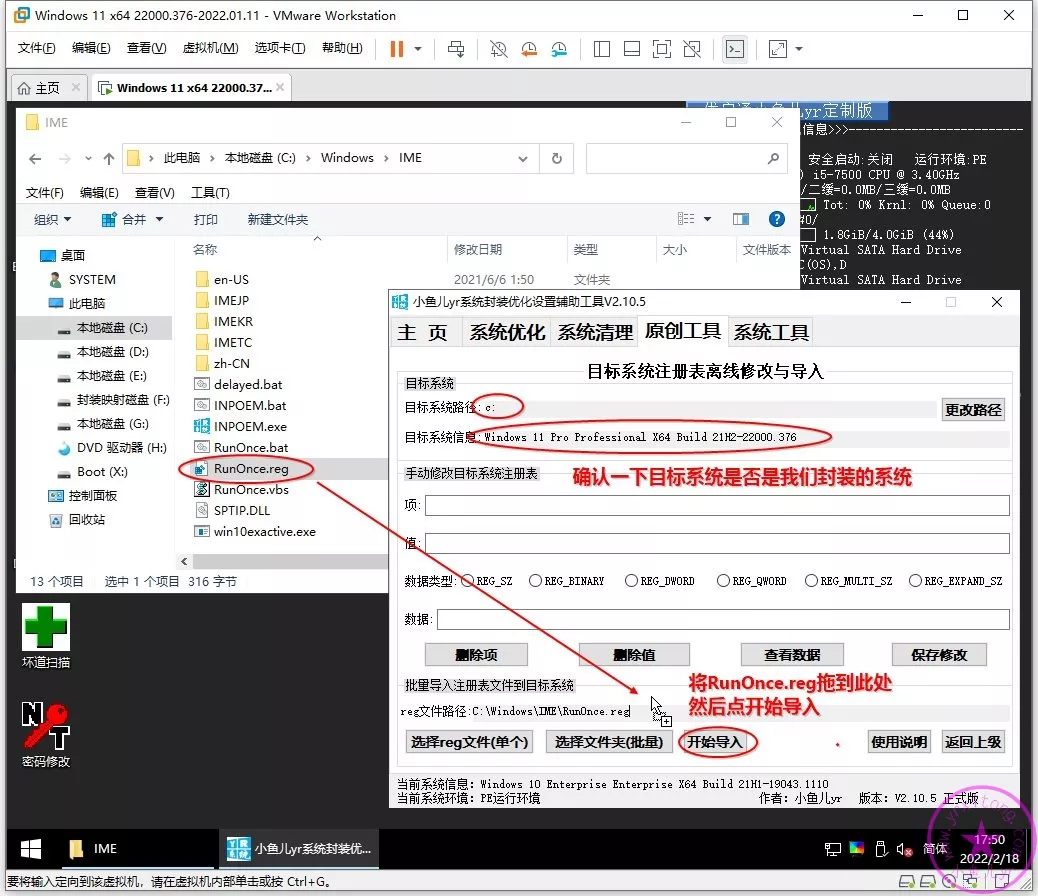
Task: Click the 项 registry key input field
Action: pos(717,505)
